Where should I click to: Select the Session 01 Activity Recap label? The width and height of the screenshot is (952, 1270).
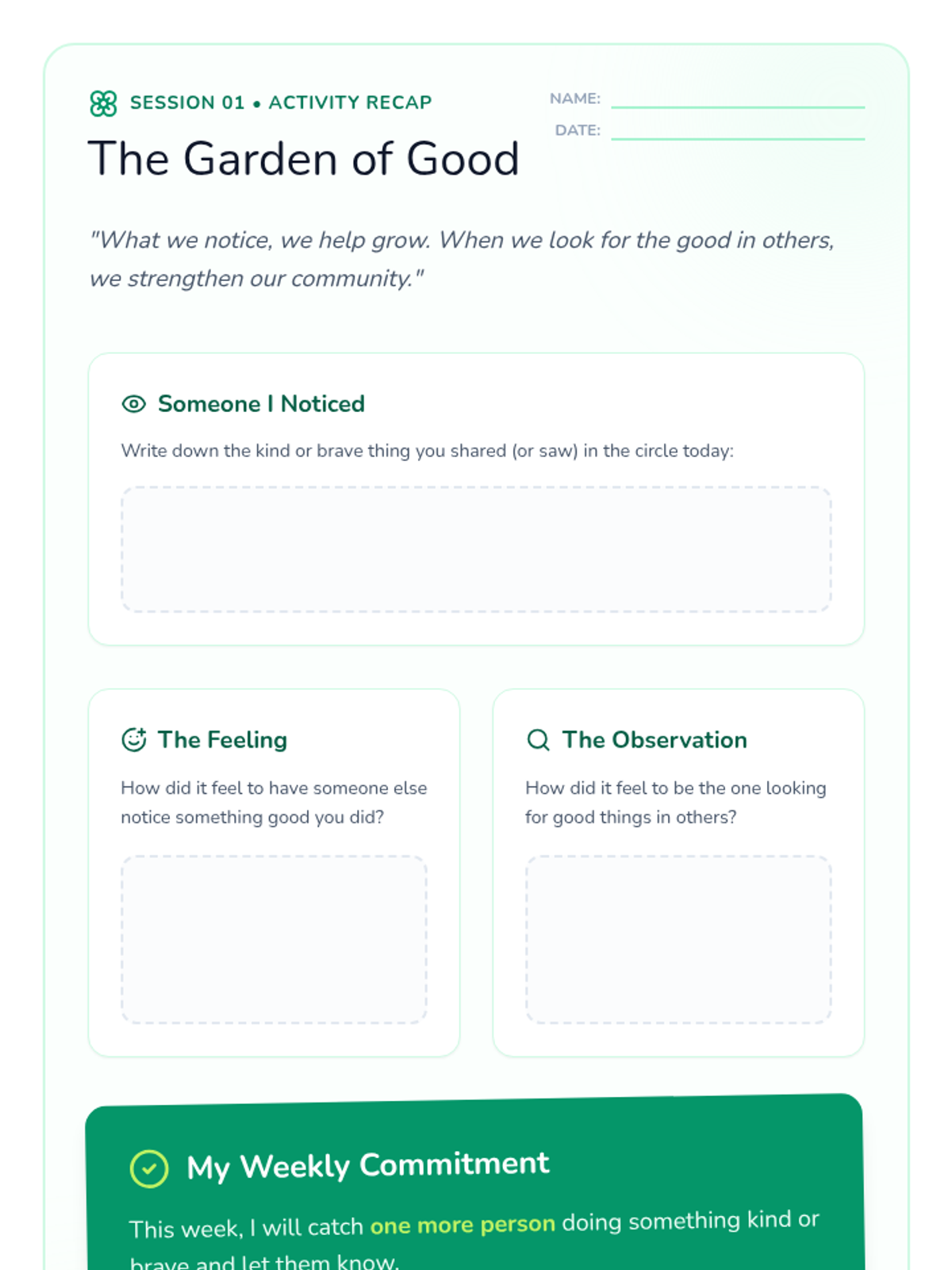281,102
